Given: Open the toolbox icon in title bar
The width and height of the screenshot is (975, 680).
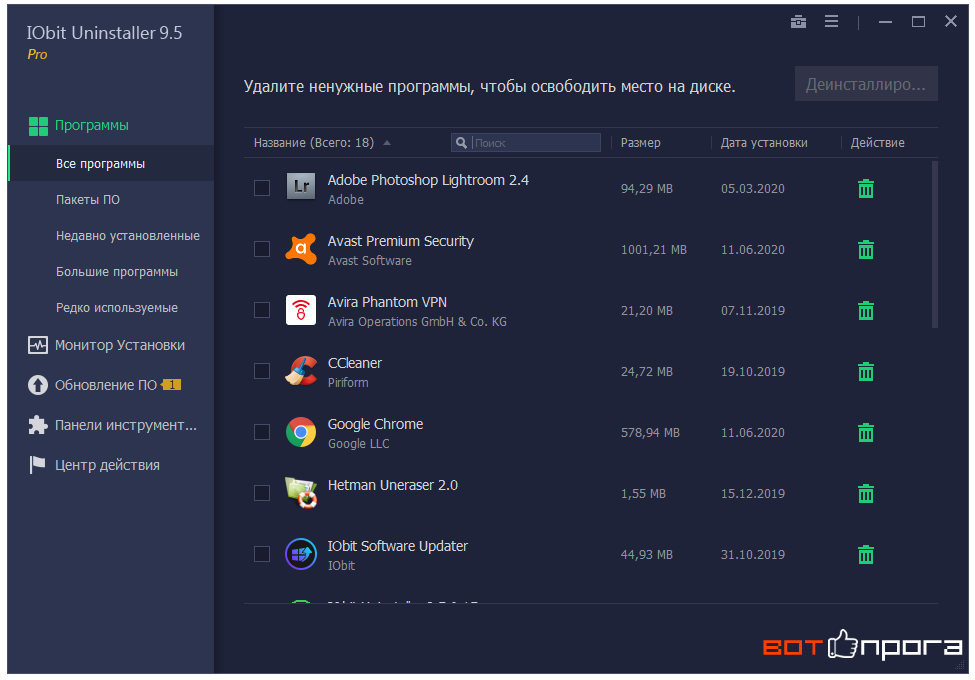Looking at the screenshot, I should (x=798, y=22).
